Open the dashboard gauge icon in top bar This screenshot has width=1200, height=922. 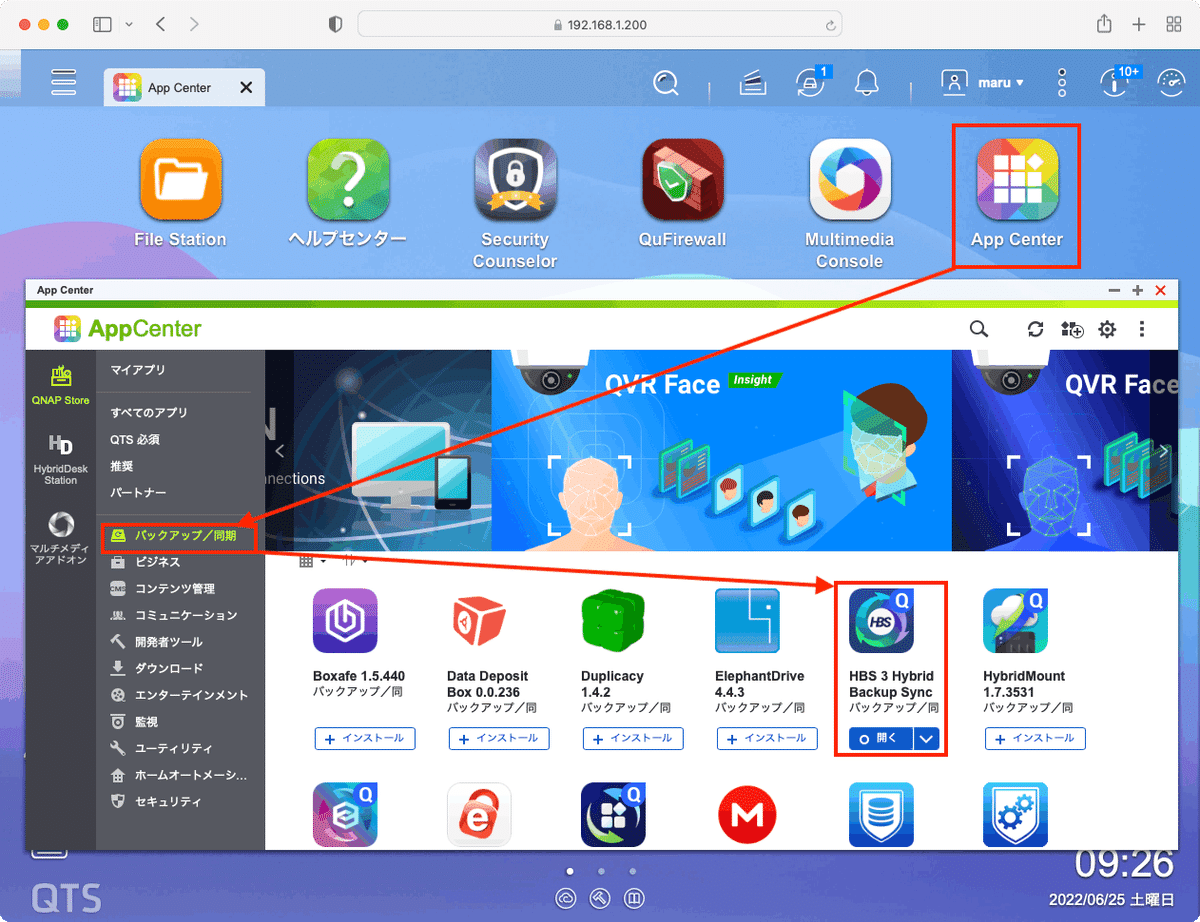pyautogui.click(x=1169, y=83)
